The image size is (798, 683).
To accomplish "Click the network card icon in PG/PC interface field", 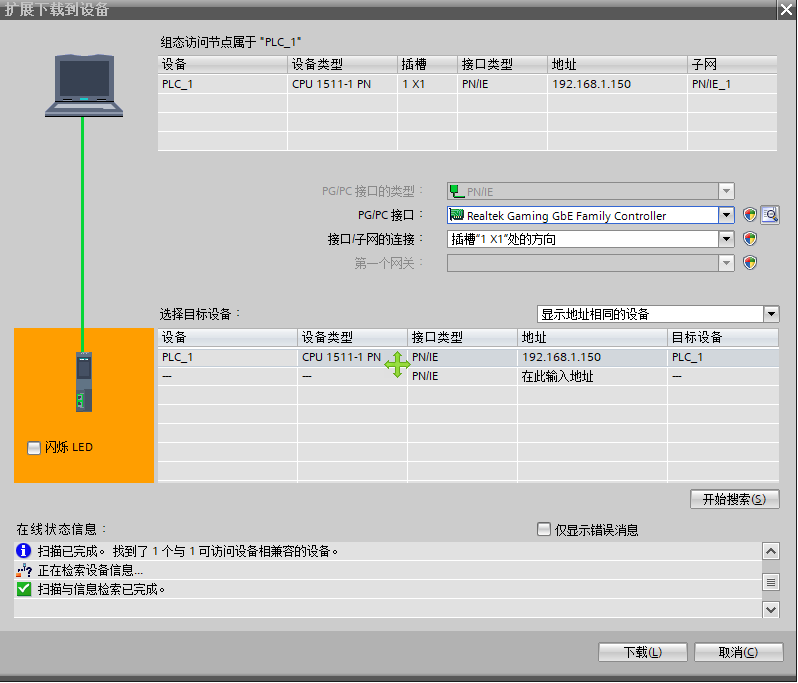I will pos(457,215).
